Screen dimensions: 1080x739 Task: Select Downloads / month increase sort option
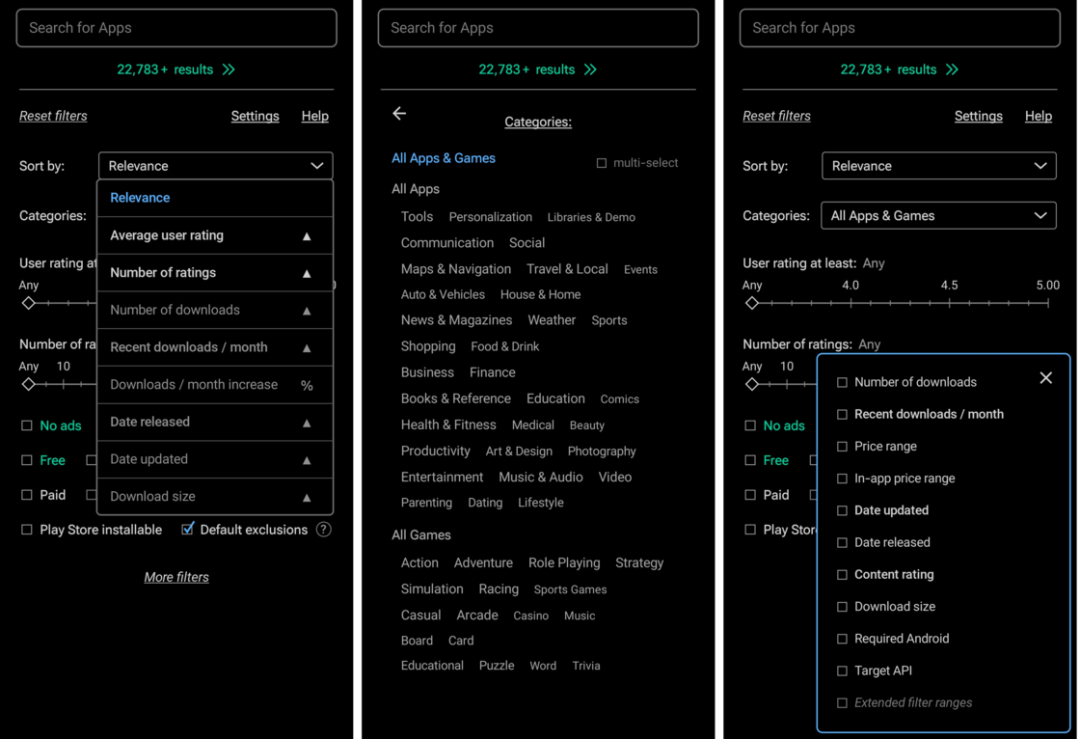point(216,385)
